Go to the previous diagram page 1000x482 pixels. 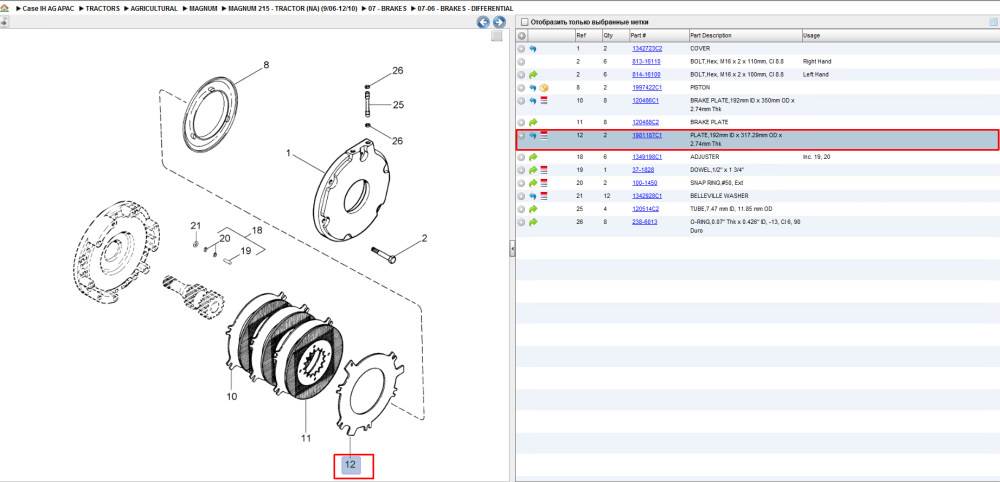(483, 22)
